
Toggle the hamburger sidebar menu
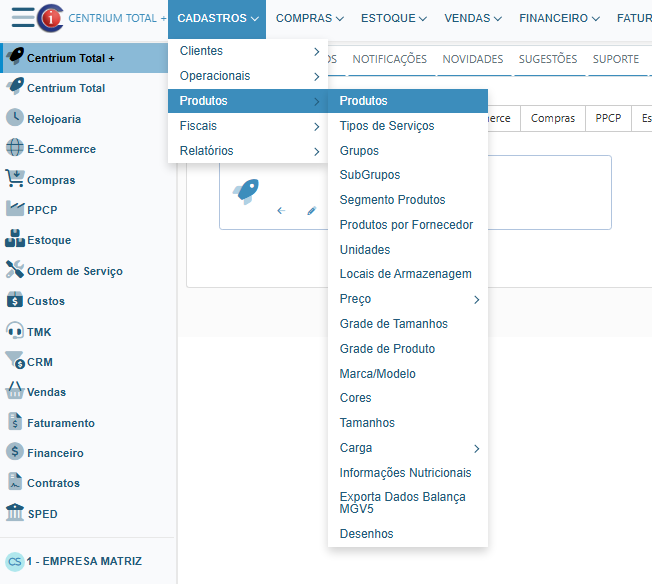pos(22,18)
